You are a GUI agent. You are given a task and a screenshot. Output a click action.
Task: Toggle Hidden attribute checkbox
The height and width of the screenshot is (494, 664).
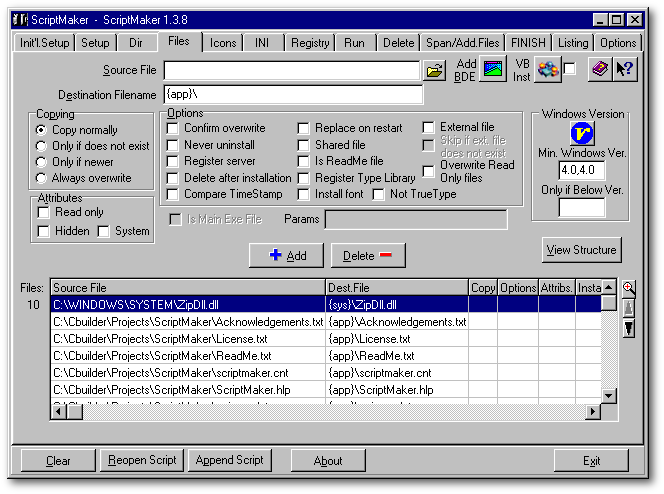click(44, 231)
